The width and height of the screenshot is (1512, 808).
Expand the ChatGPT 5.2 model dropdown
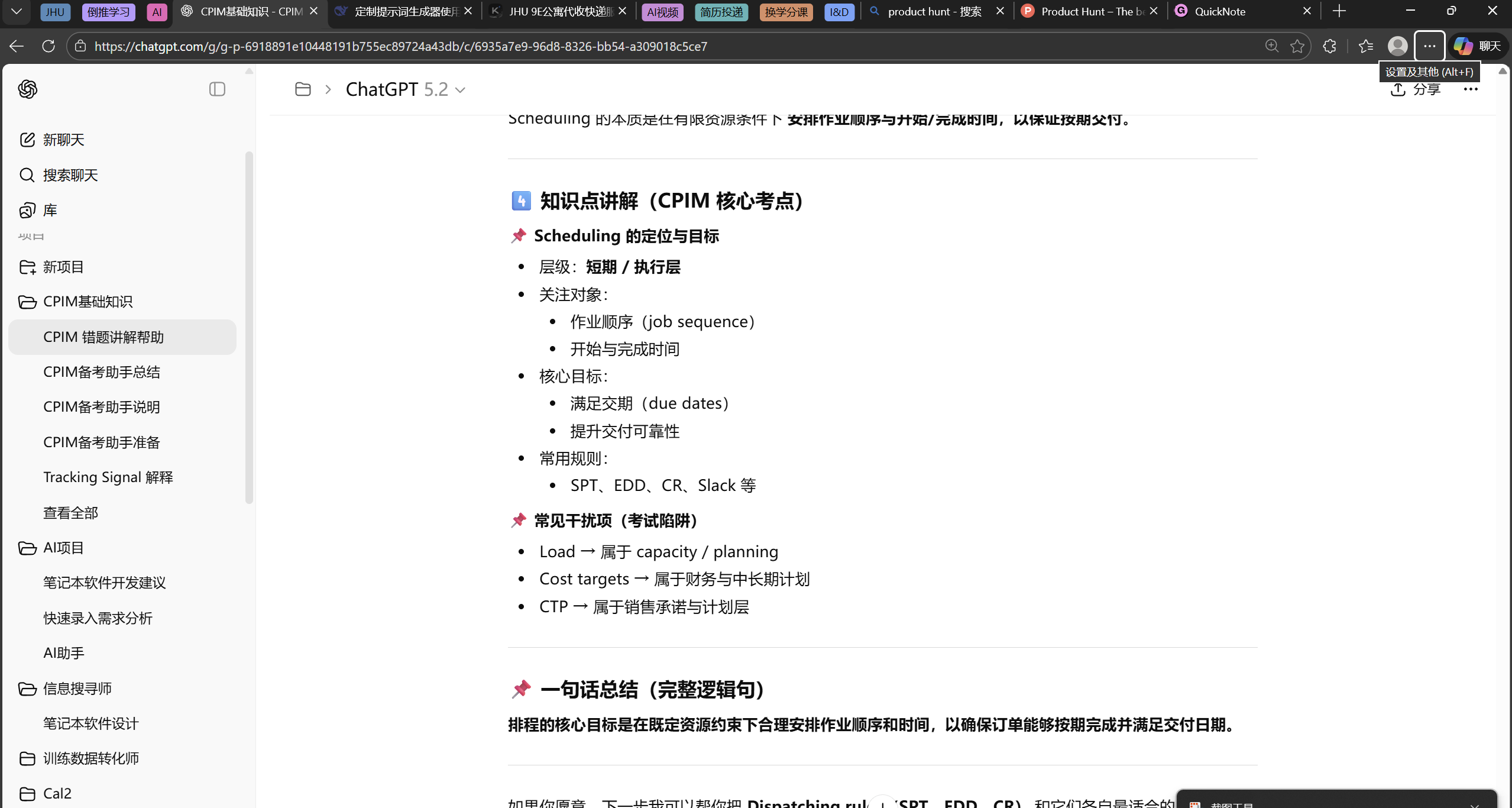click(461, 89)
